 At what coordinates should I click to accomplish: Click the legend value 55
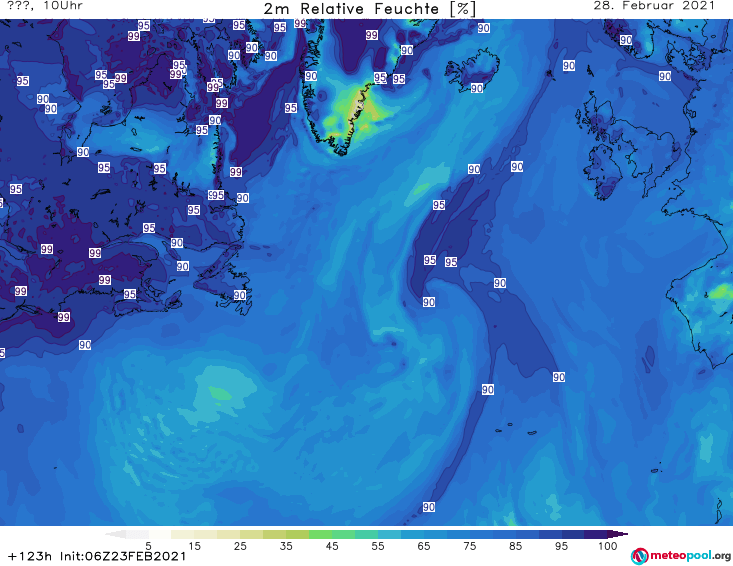click(x=378, y=546)
